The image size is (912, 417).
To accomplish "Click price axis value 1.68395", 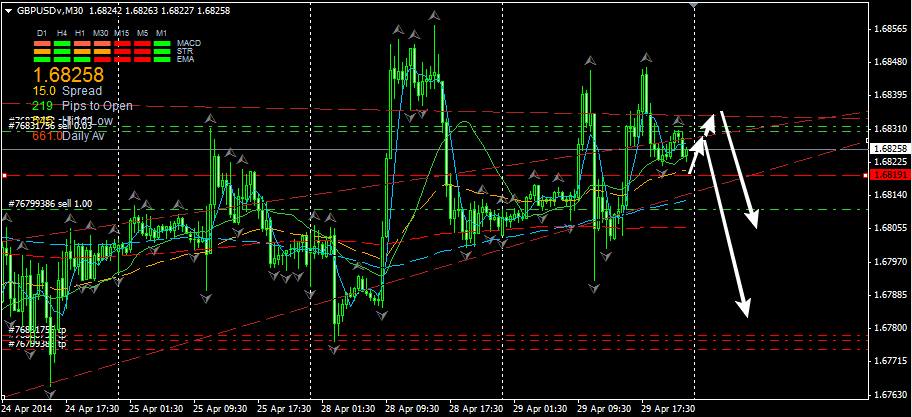I will pyautogui.click(x=890, y=95).
